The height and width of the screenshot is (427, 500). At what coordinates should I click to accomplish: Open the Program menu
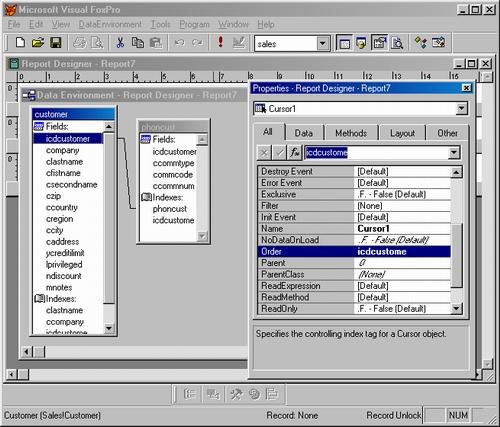click(x=194, y=24)
